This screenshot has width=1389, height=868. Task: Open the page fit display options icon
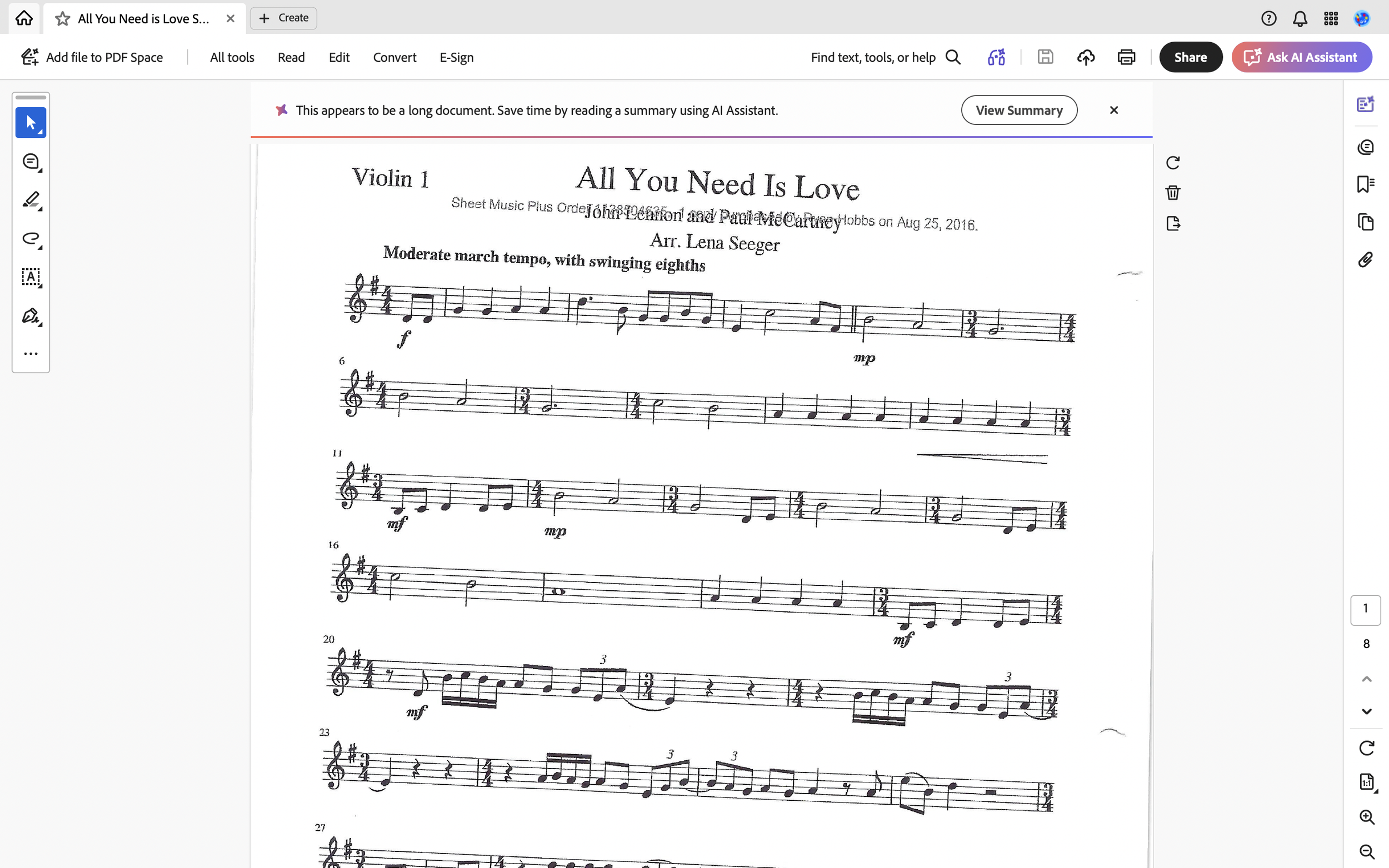1367,782
